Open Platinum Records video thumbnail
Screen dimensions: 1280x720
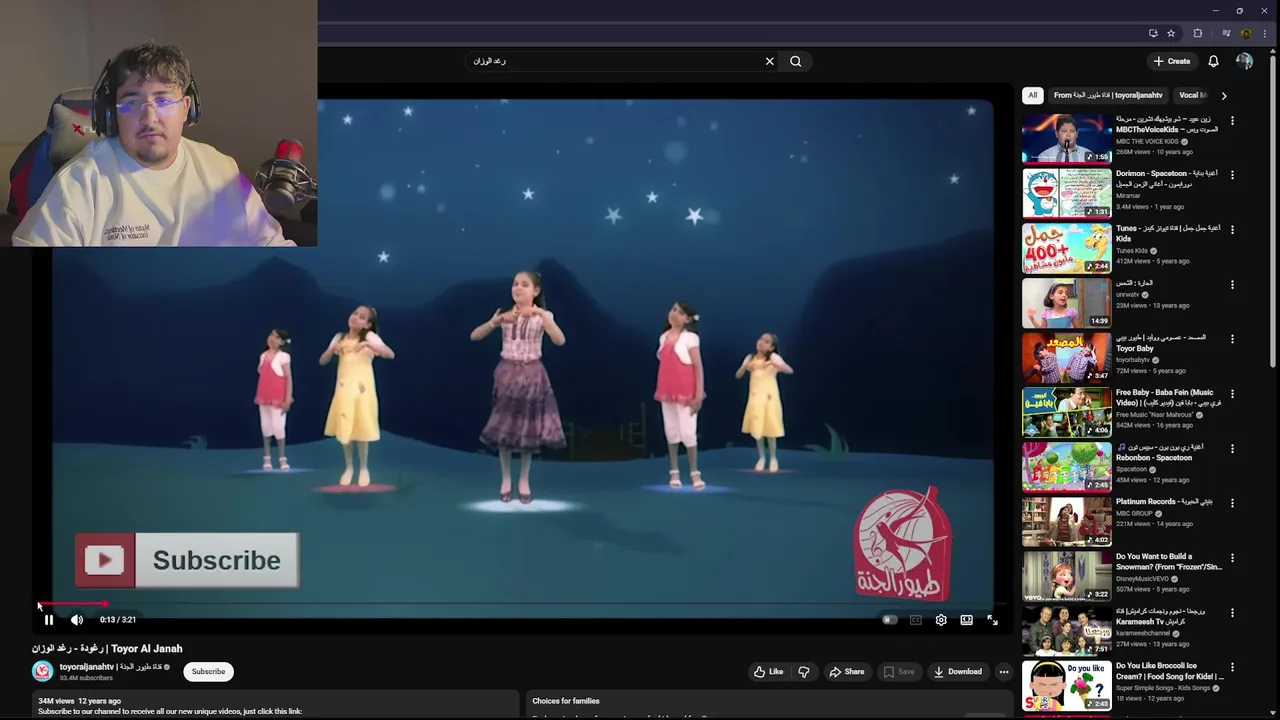click(1066, 521)
